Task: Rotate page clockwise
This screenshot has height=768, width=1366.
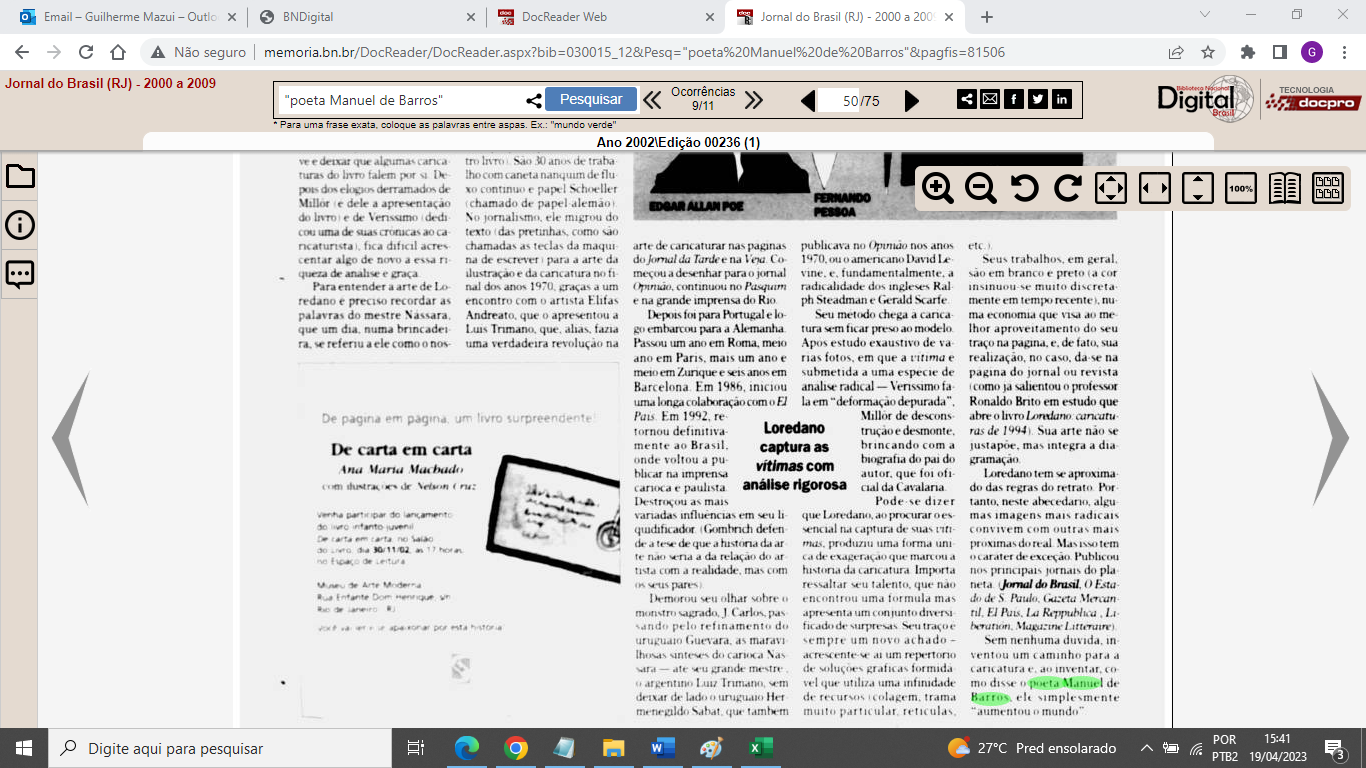Action: 1068,188
